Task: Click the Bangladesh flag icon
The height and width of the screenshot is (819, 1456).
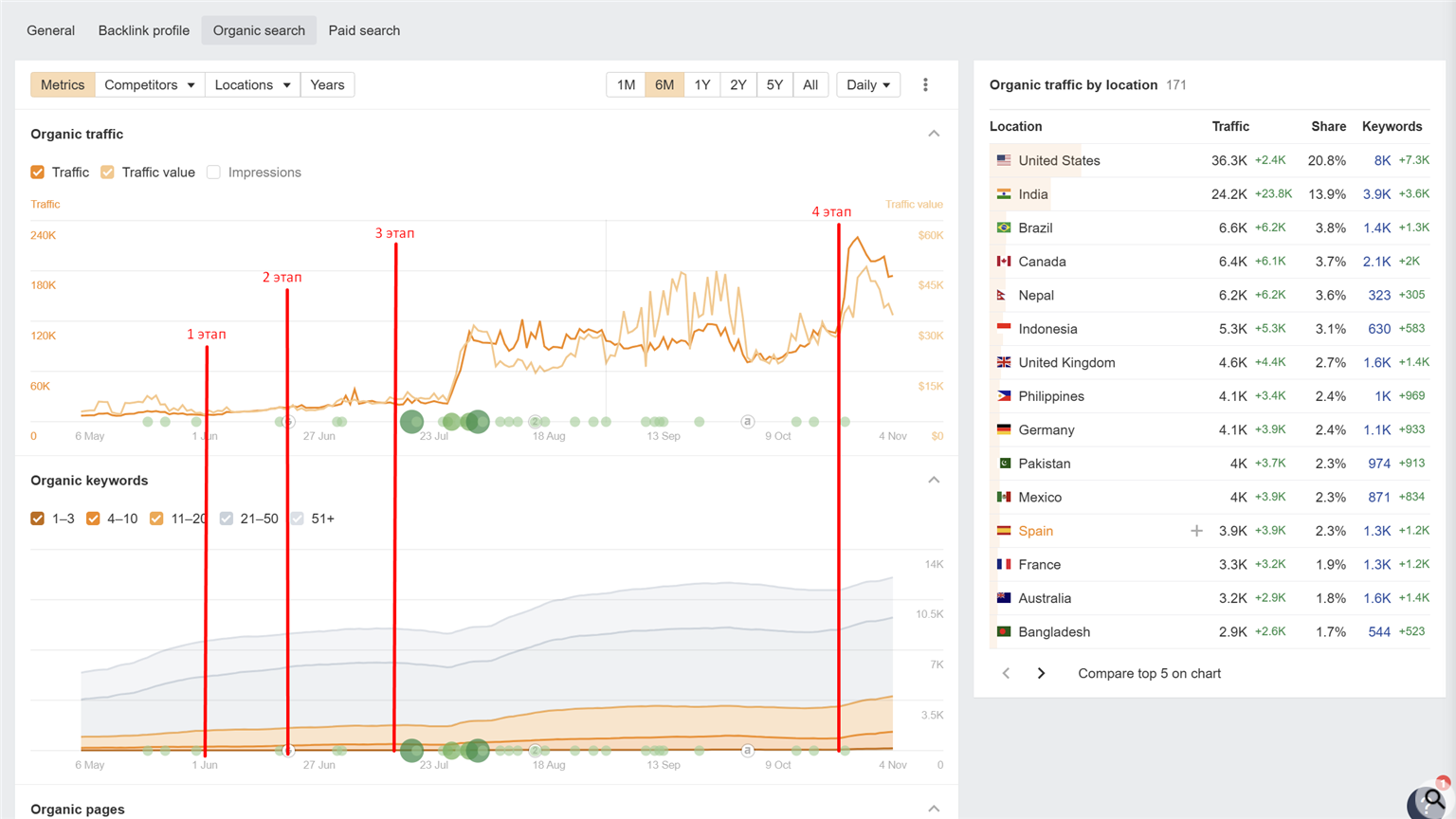Action: point(1004,632)
